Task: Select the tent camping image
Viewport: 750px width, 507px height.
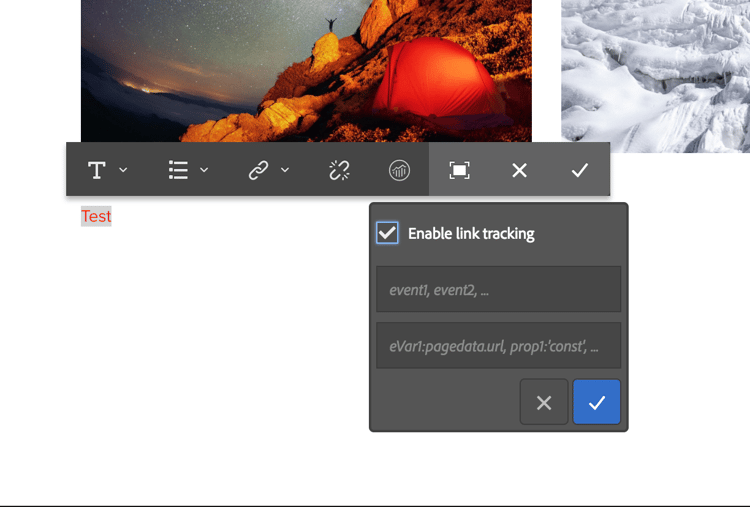Action: [x=306, y=71]
